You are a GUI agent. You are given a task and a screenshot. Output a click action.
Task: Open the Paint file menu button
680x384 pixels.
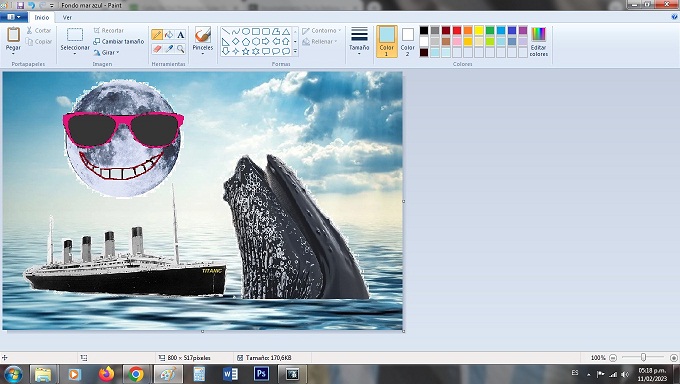[x=14, y=17]
